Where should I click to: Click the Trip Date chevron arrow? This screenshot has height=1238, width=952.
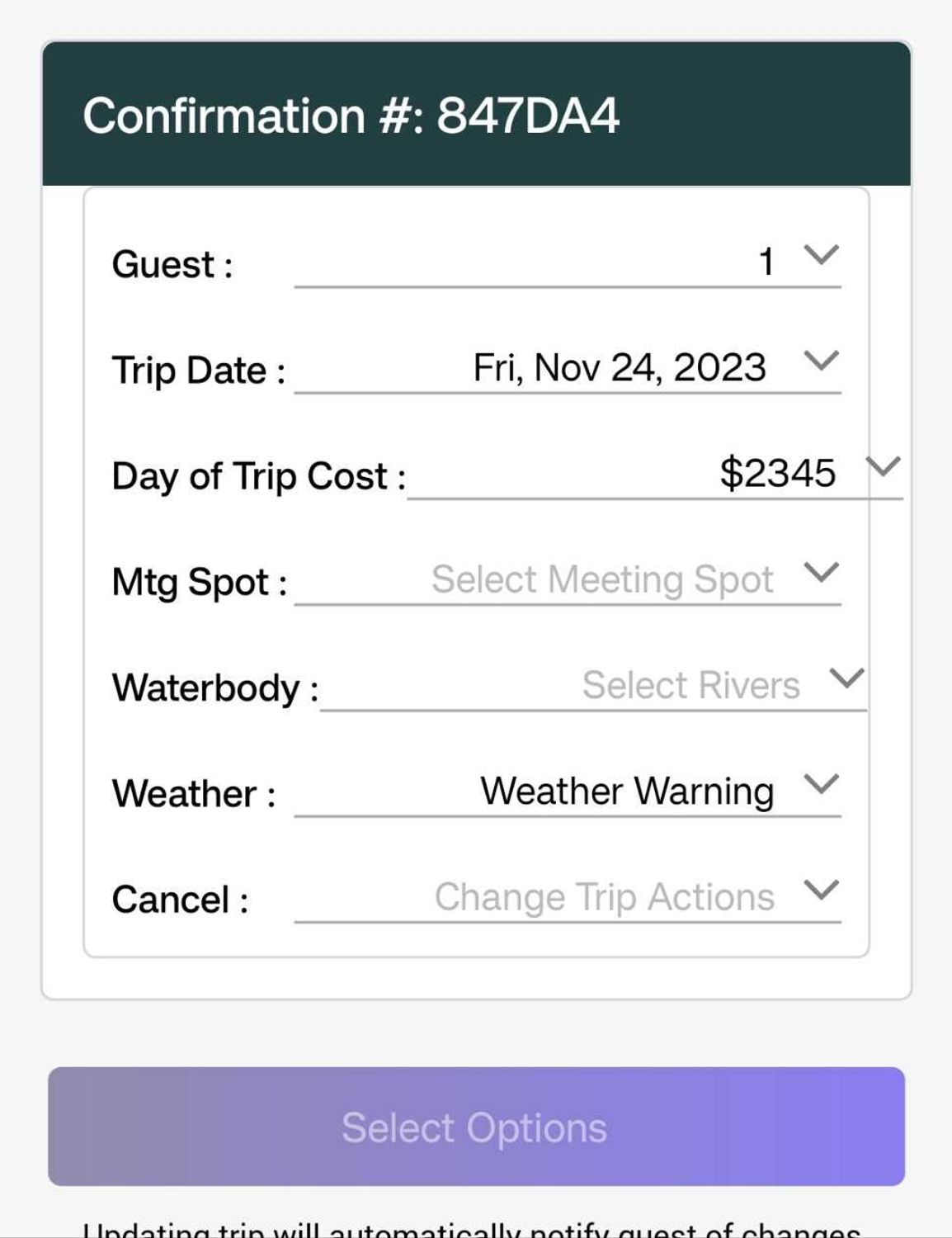coord(821,361)
